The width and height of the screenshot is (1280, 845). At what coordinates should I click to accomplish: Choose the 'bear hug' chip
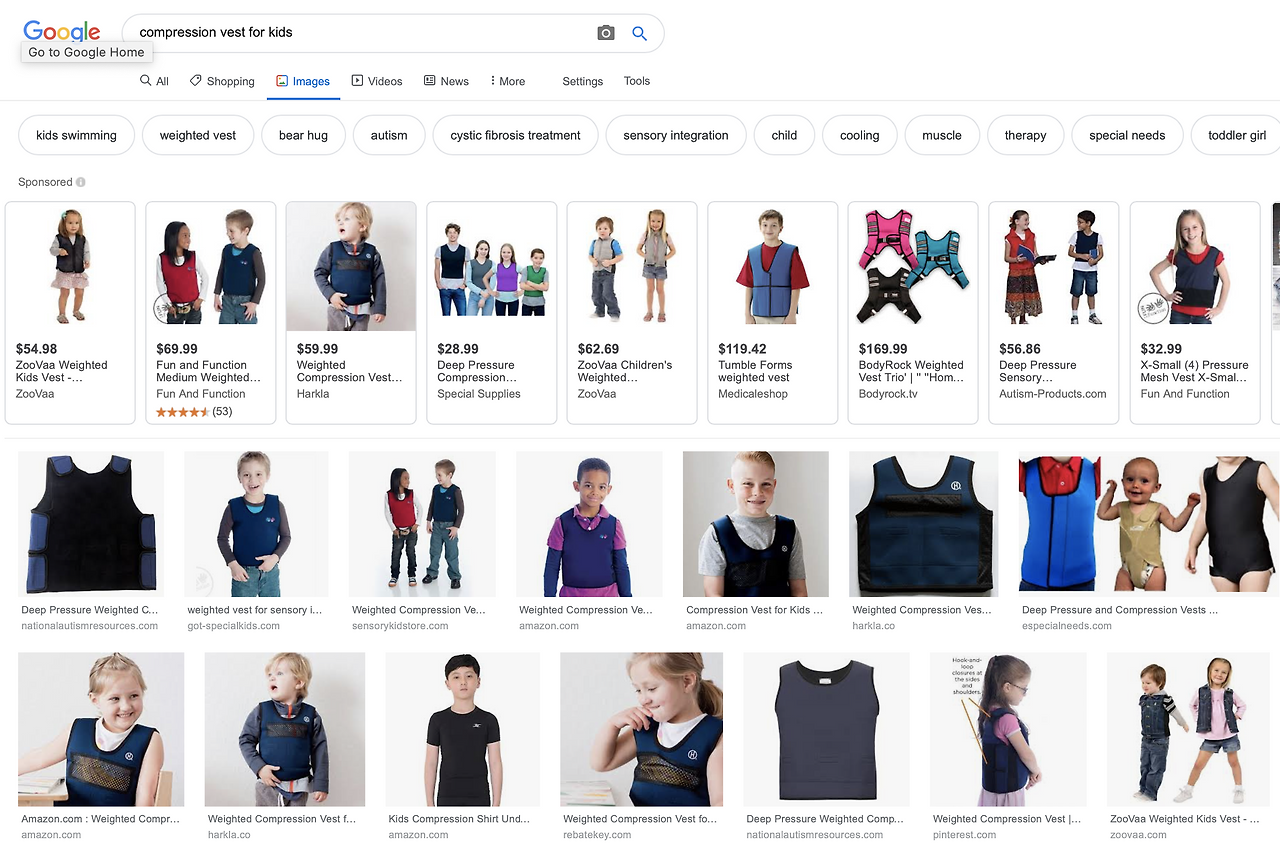[x=303, y=135]
